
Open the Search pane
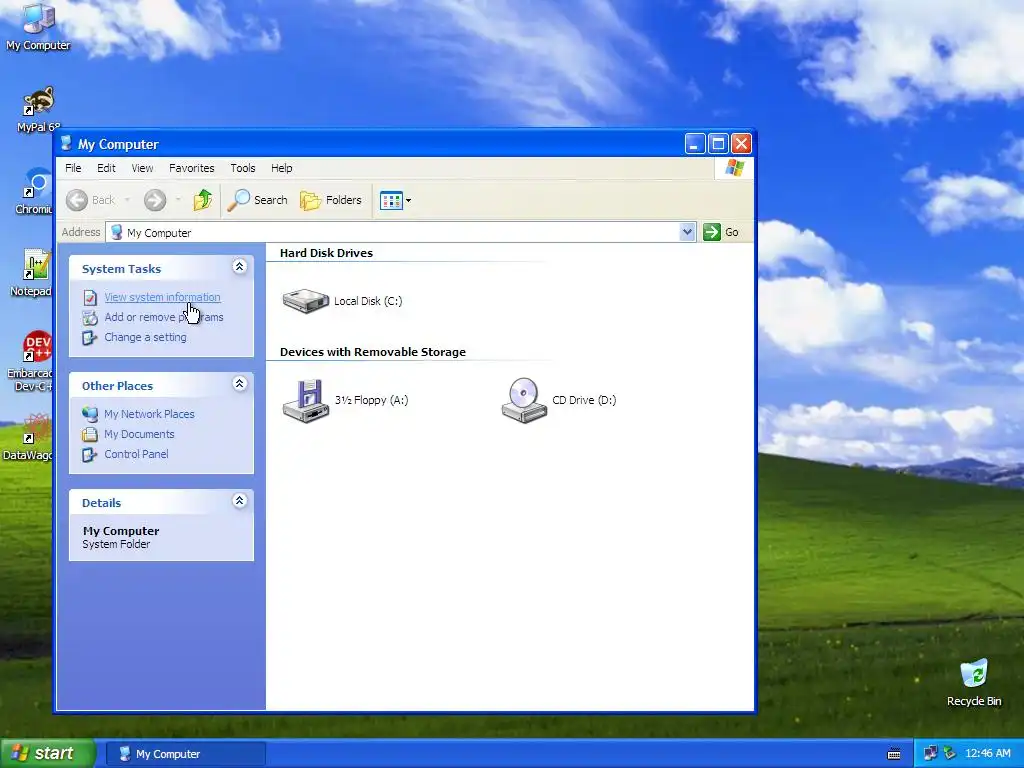(257, 200)
